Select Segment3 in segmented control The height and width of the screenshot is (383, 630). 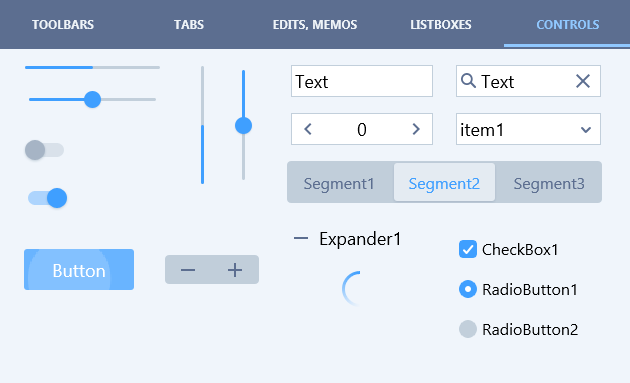click(x=549, y=183)
